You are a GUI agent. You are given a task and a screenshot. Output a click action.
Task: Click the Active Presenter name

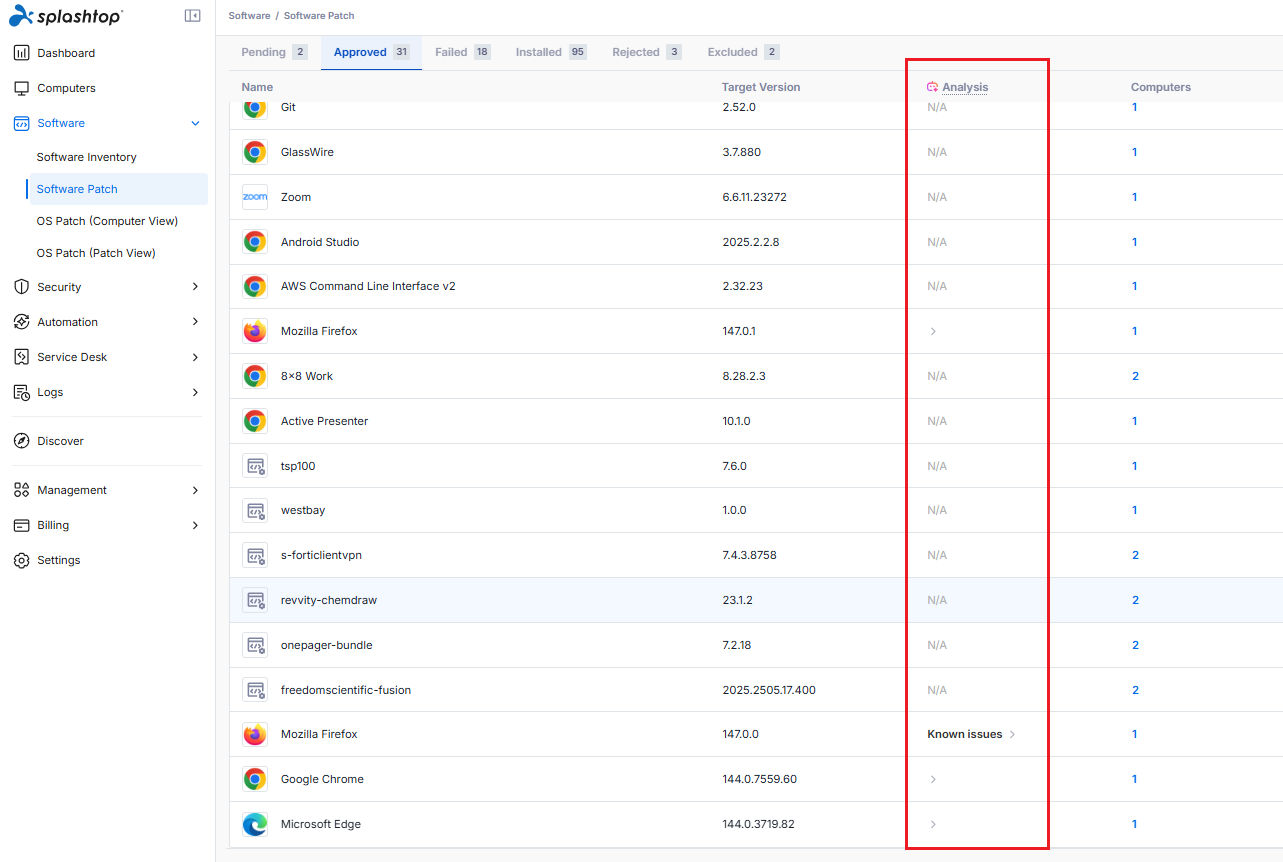tap(324, 421)
